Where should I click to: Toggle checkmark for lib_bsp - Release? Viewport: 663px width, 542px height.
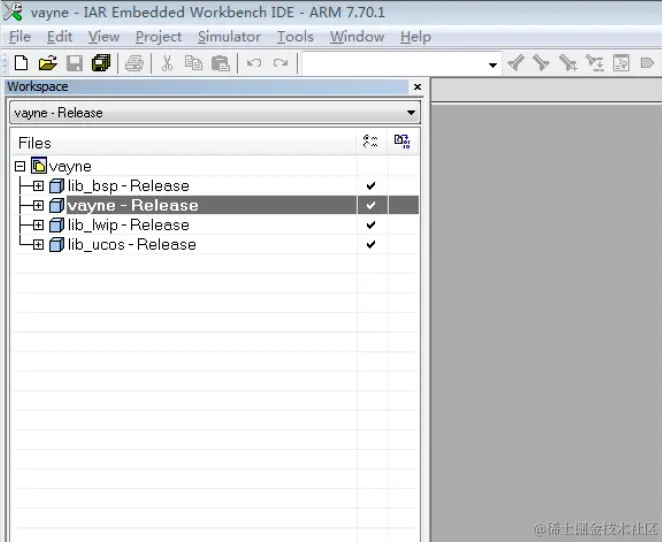pos(371,186)
